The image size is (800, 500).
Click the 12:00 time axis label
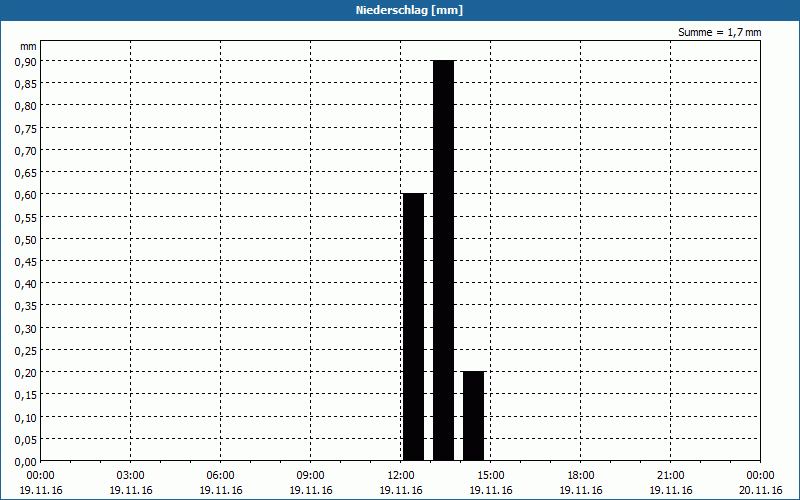tap(401, 476)
